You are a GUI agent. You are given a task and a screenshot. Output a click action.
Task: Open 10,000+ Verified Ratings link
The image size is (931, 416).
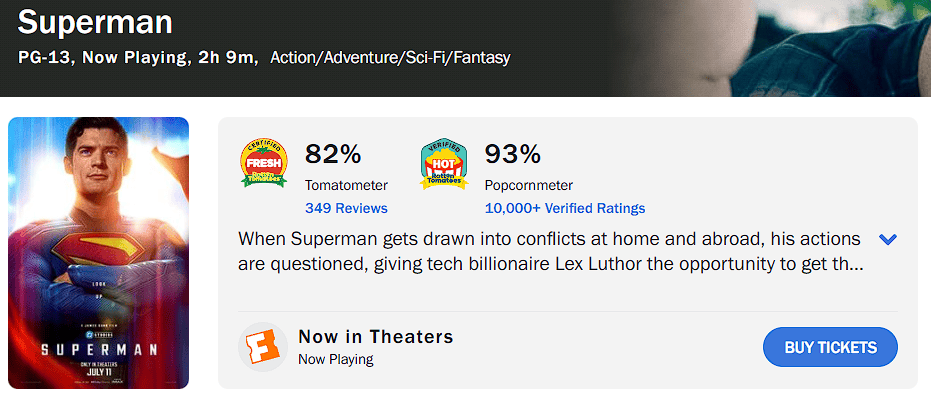(x=565, y=208)
